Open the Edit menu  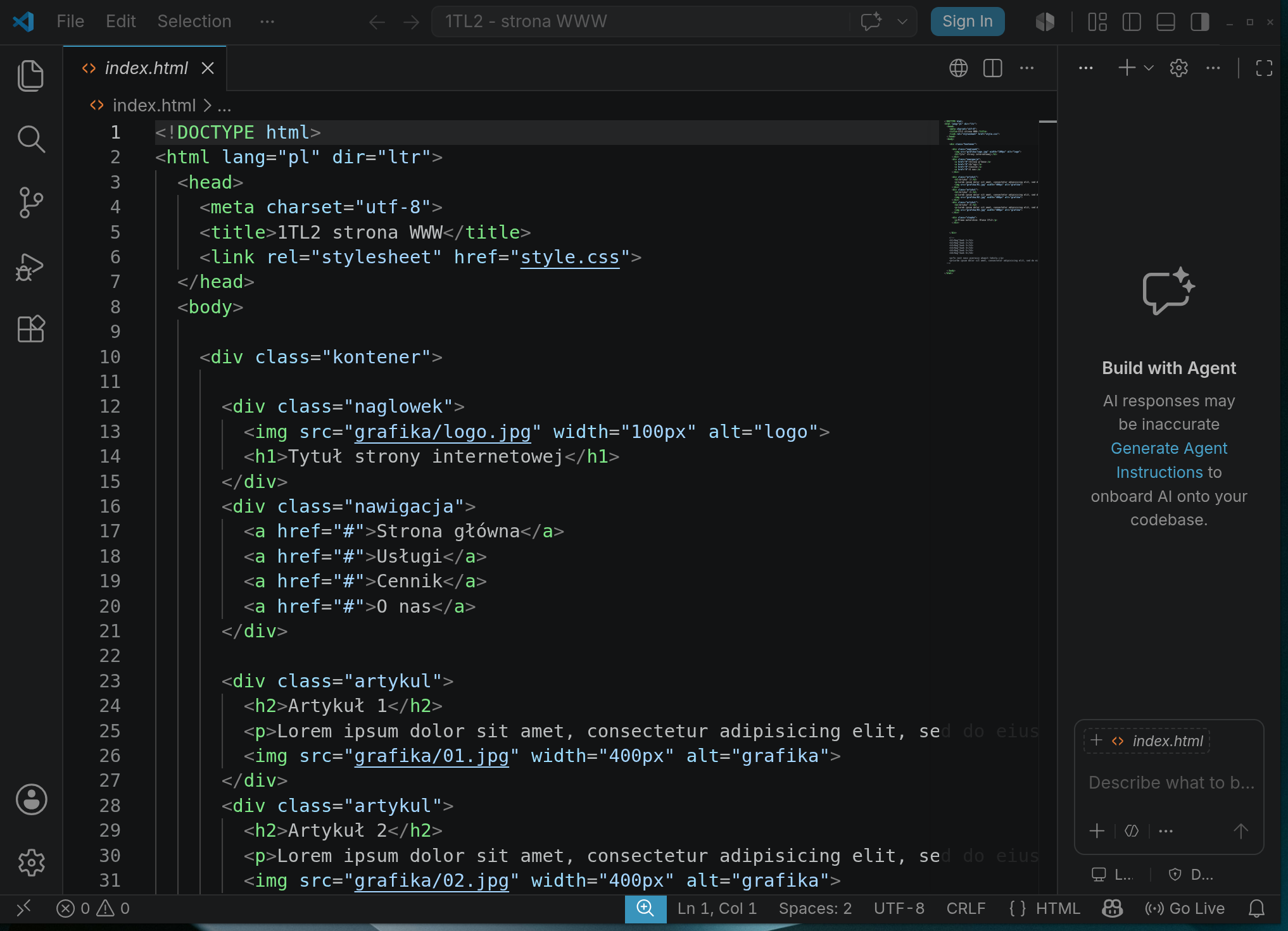[120, 22]
